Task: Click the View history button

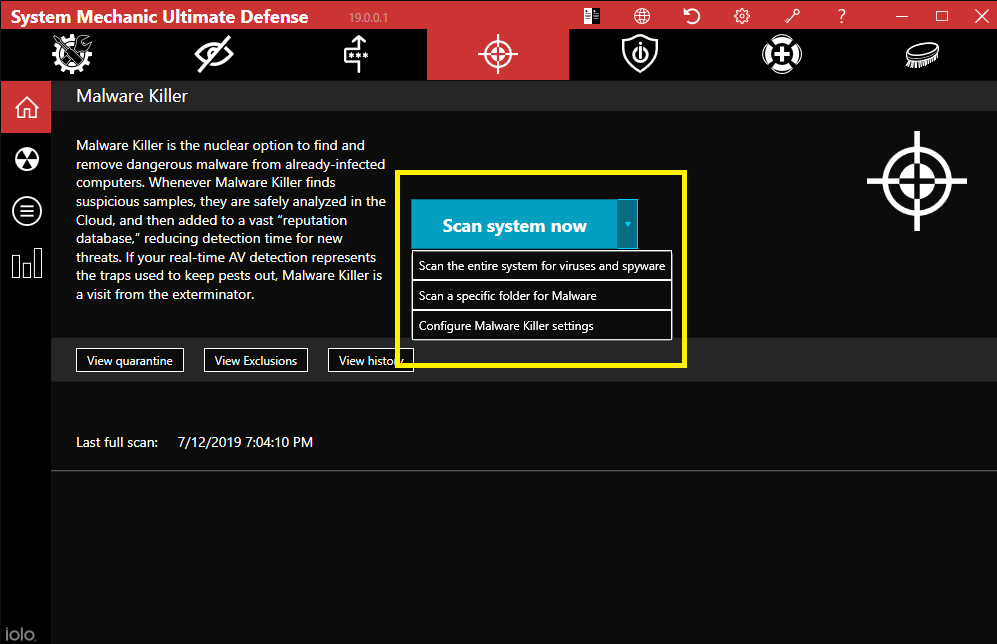Action: pos(371,360)
